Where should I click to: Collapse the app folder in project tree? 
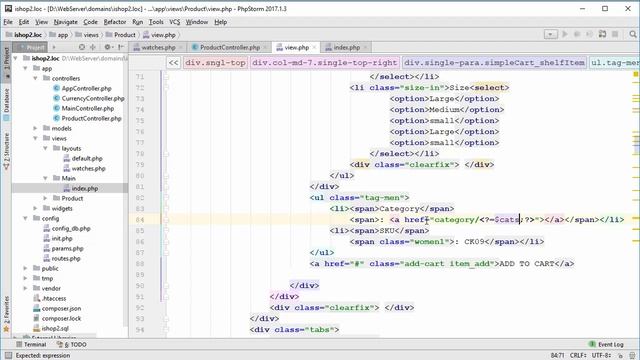pos(25,68)
